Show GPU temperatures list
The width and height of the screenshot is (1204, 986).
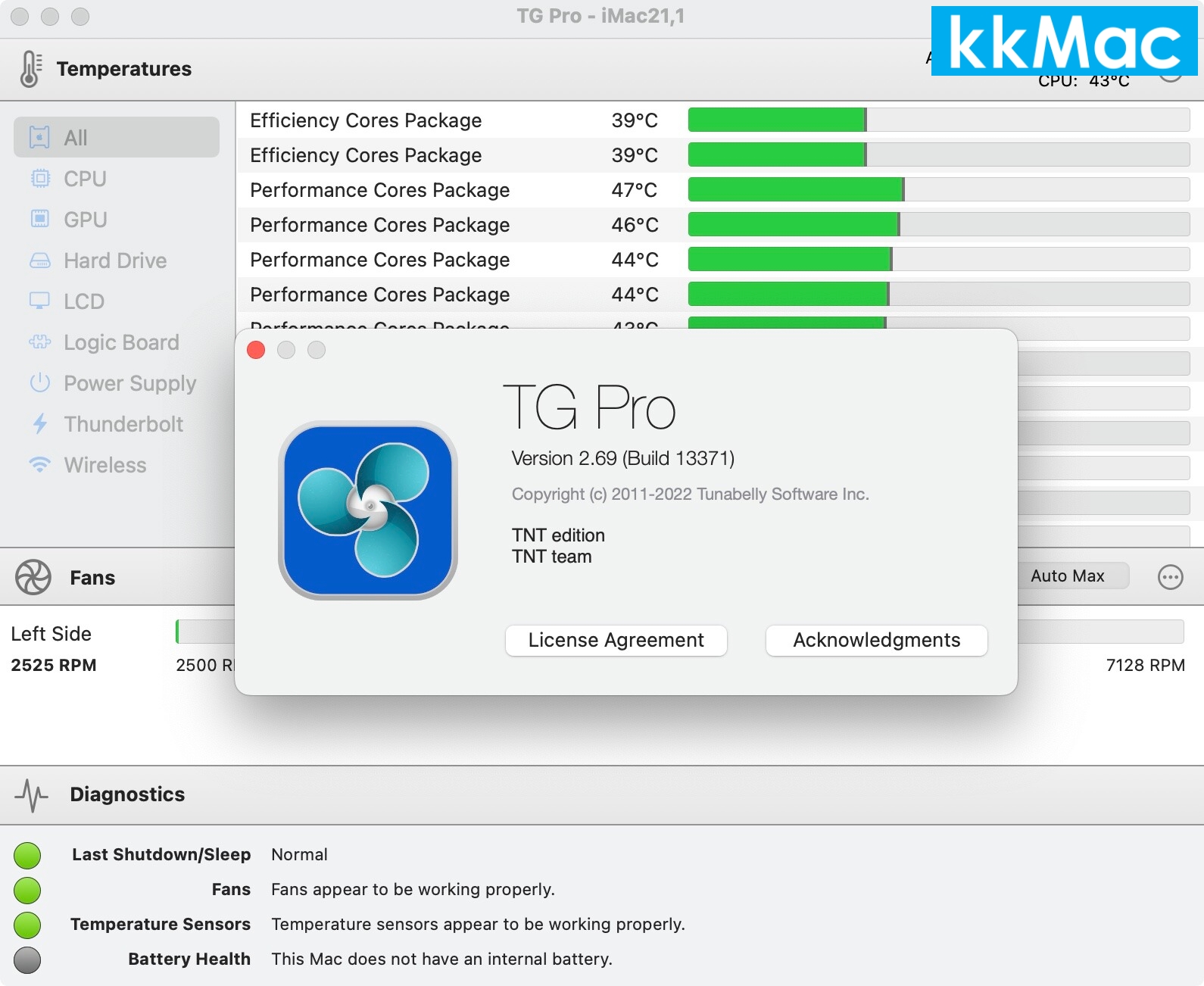[x=86, y=220]
